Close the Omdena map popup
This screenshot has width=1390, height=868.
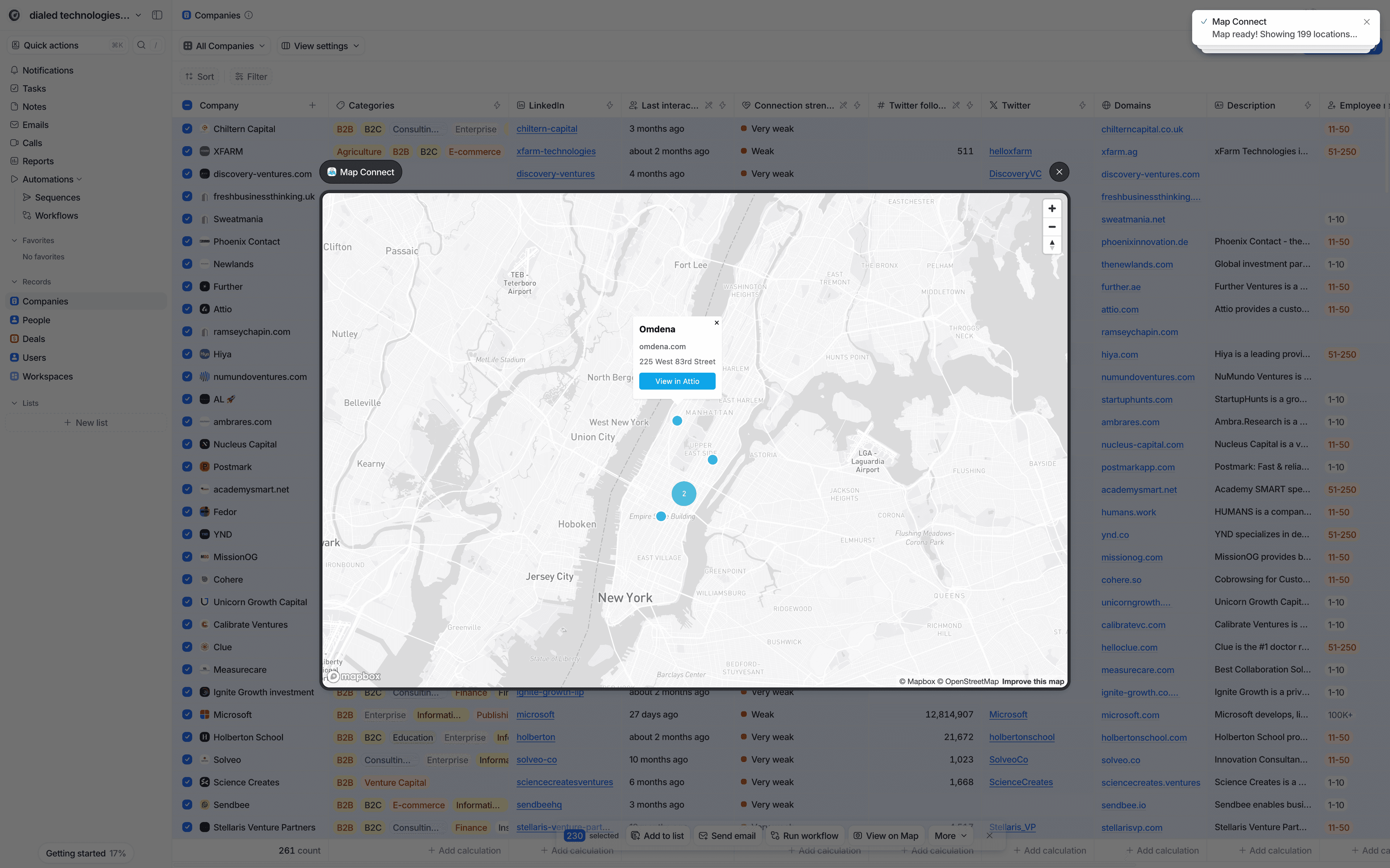pos(716,323)
